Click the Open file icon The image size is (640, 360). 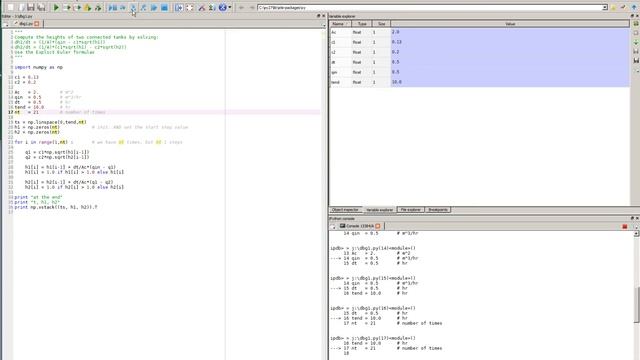pos(21,7)
